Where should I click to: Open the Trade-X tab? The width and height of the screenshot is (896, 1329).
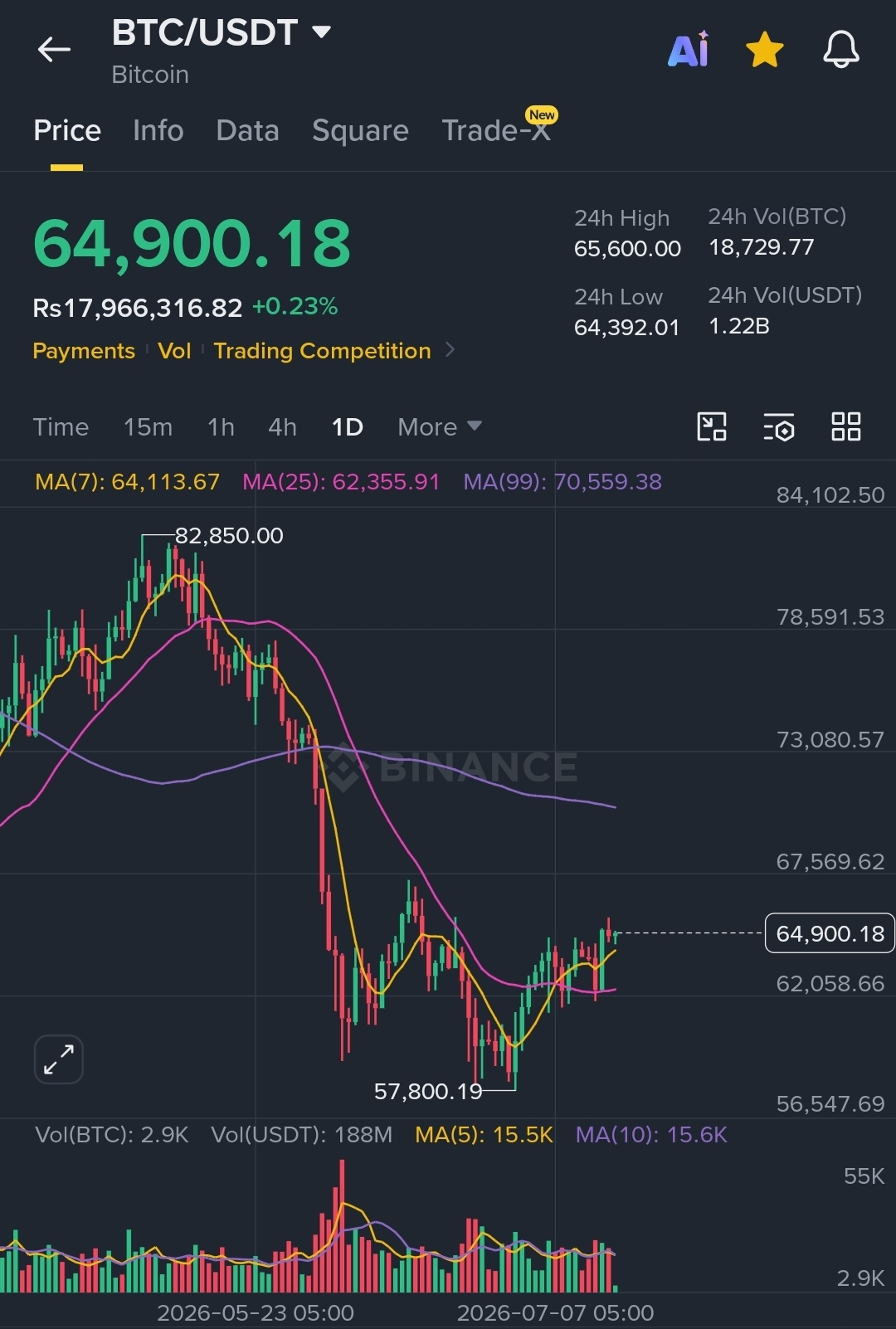point(496,130)
